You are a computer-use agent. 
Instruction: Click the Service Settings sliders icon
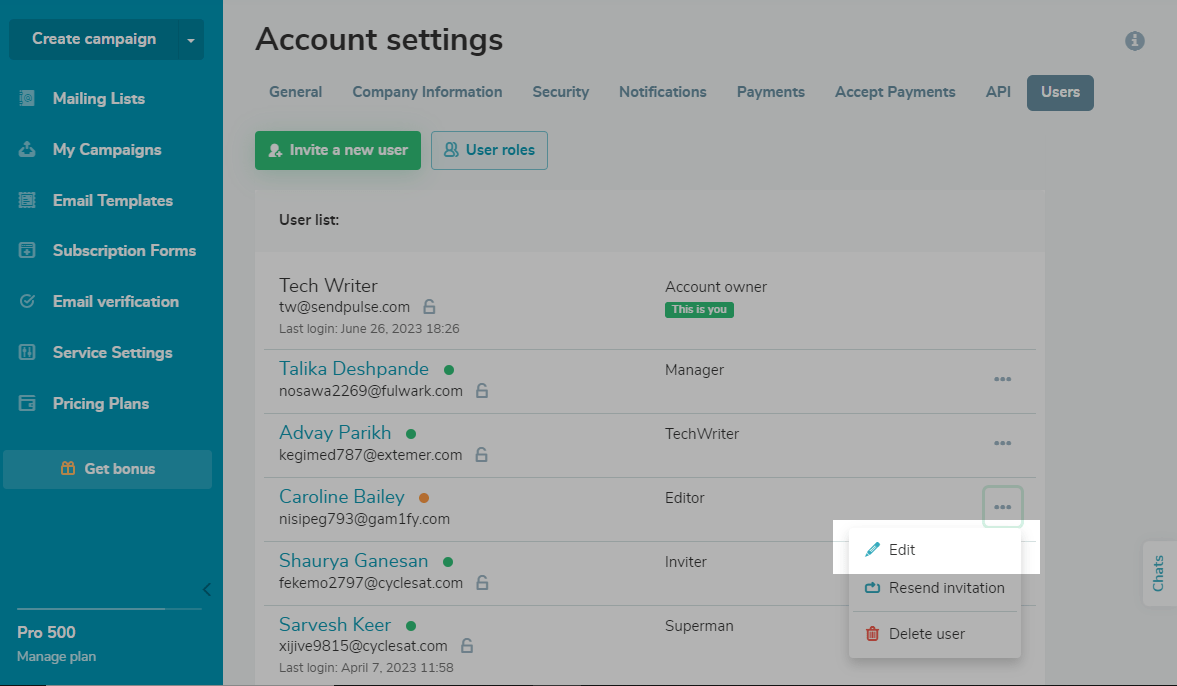tap(28, 352)
